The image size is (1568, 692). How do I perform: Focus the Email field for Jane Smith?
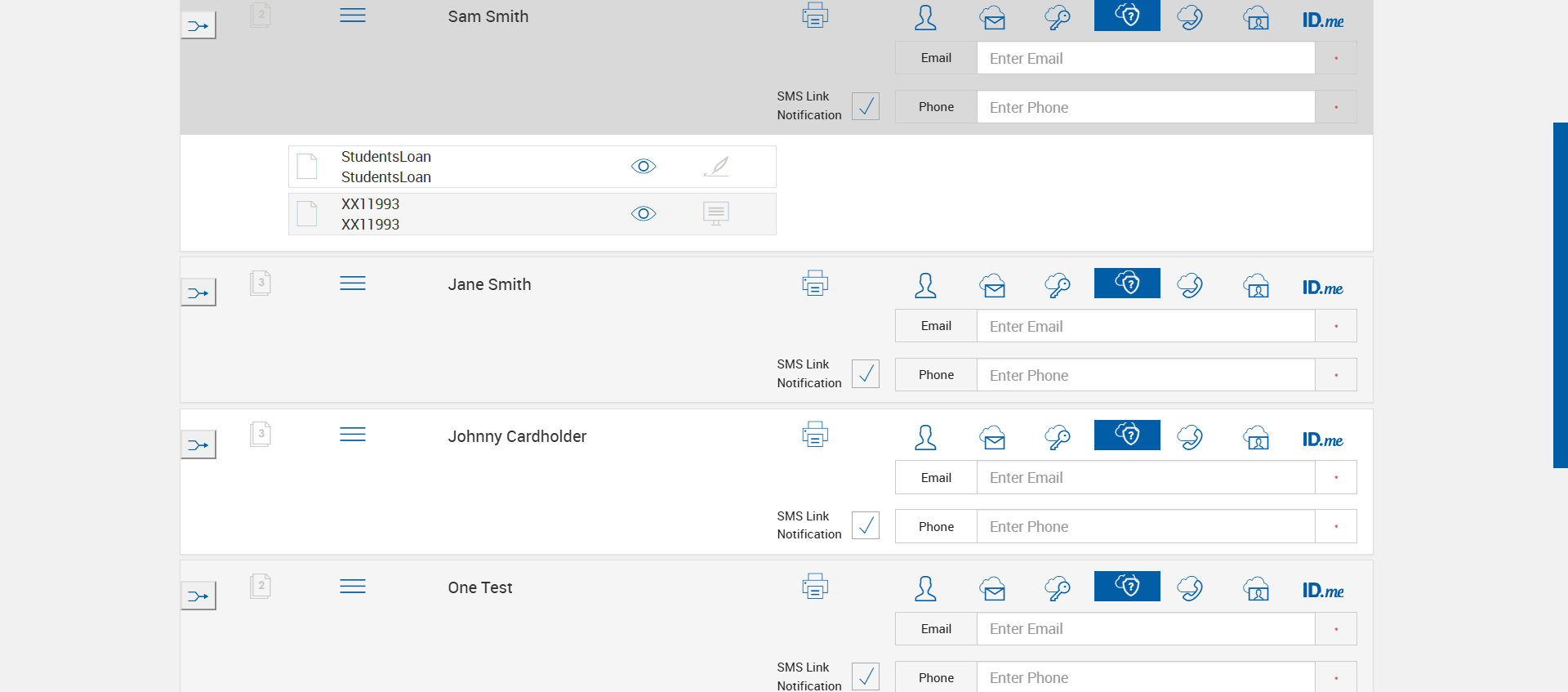coord(1146,326)
